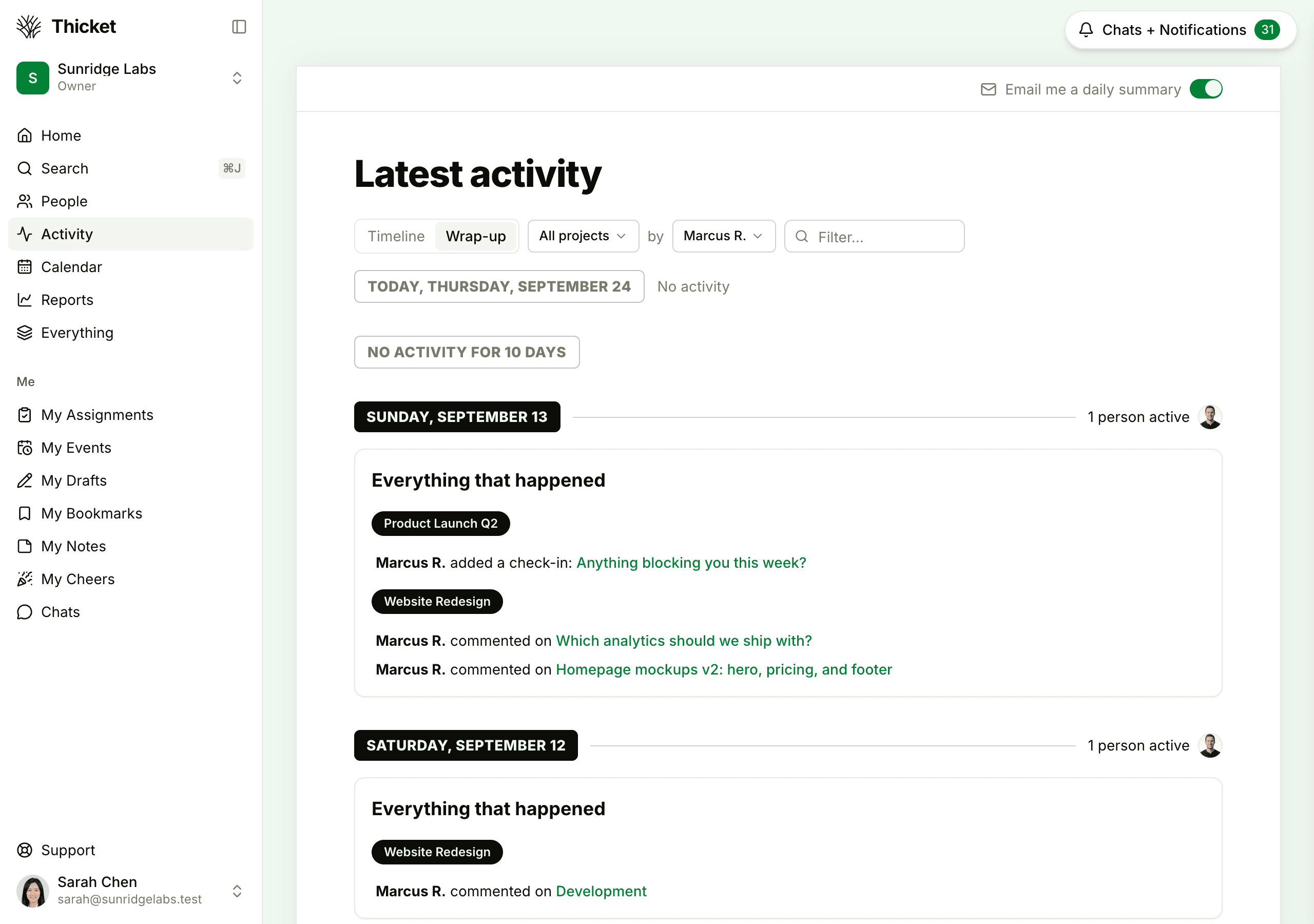Click the 31 notifications count badge
This screenshot has width=1314, height=924.
coord(1267,30)
